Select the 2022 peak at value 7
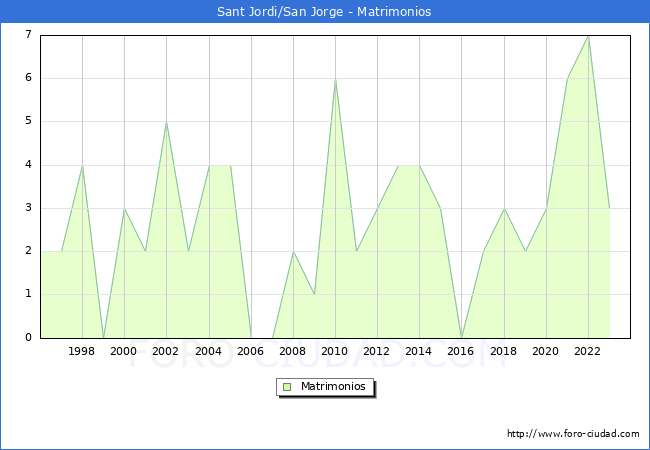The width and height of the screenshot is (650, 450). pos(588,35)
